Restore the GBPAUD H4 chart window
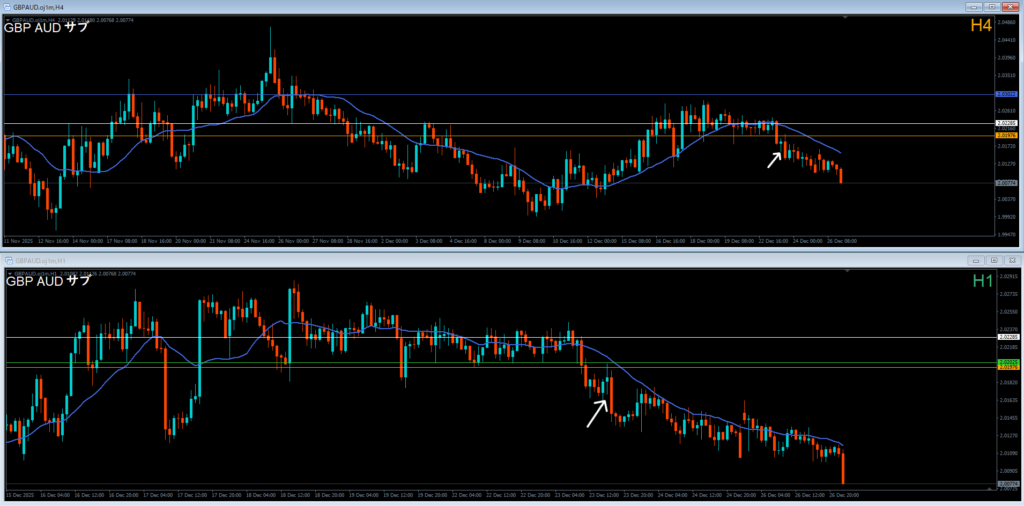Screen dimensions: 1024x506 993,6
